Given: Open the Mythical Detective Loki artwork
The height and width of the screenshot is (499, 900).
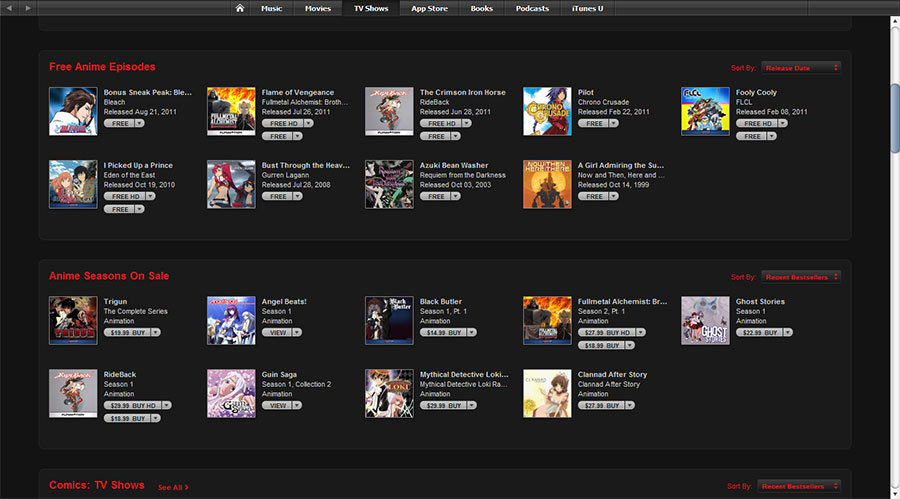Looking at the screenshot, I should point(389,393).
